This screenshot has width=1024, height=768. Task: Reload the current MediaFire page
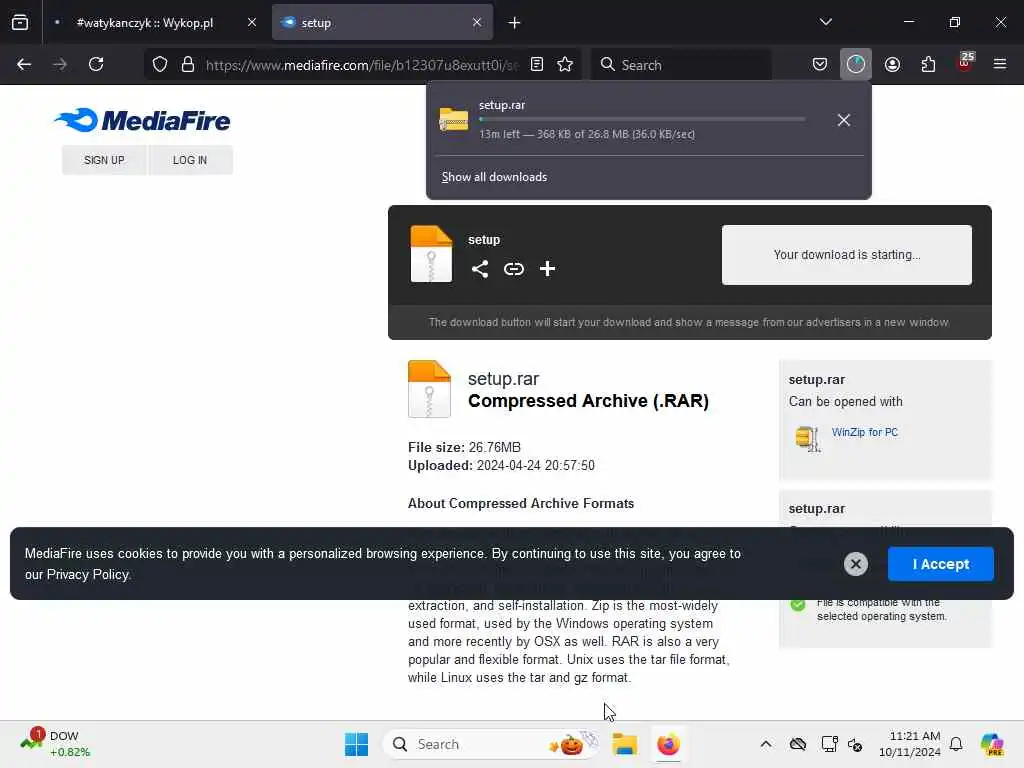coord(96,64)
